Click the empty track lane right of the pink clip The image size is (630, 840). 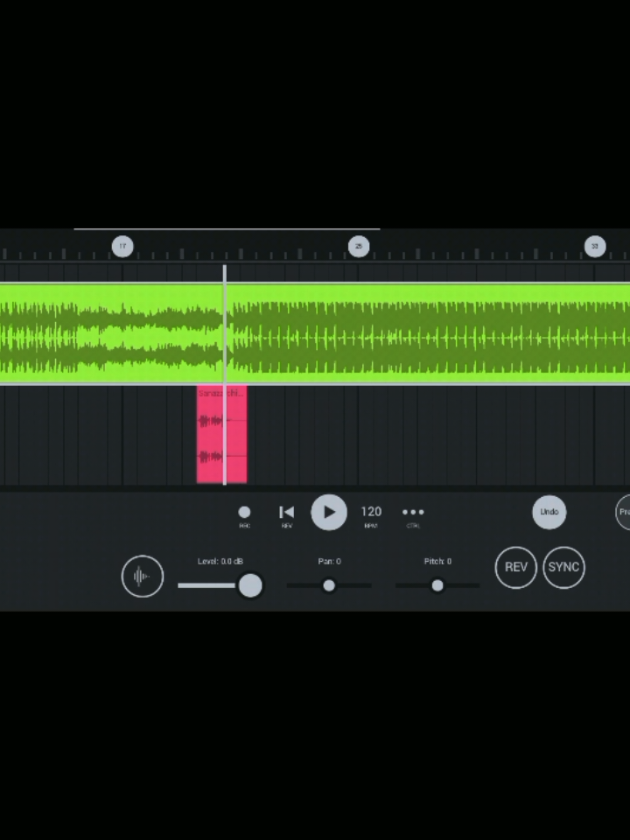[438, 434]
